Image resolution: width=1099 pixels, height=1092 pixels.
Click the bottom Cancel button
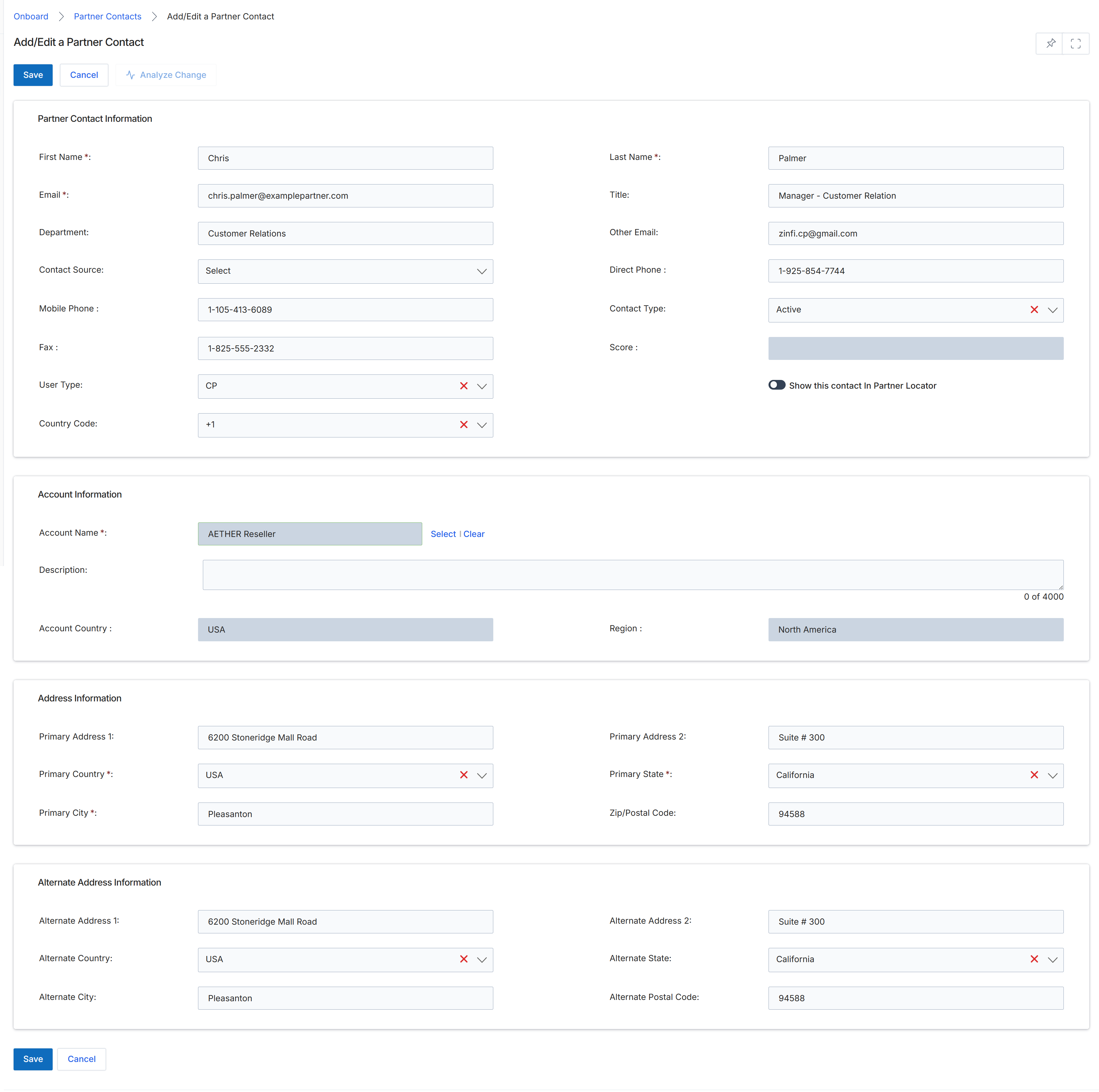(82, 1059)
